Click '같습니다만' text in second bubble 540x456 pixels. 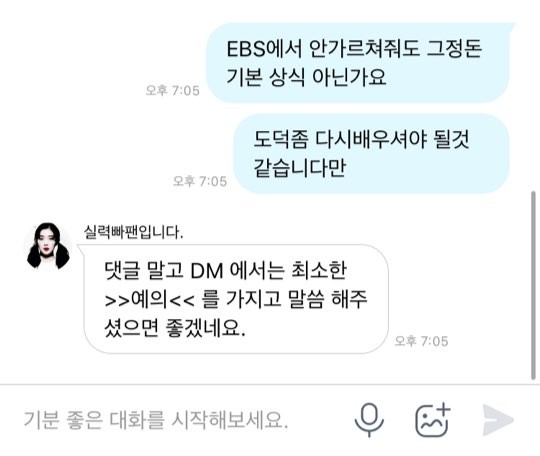300,168
